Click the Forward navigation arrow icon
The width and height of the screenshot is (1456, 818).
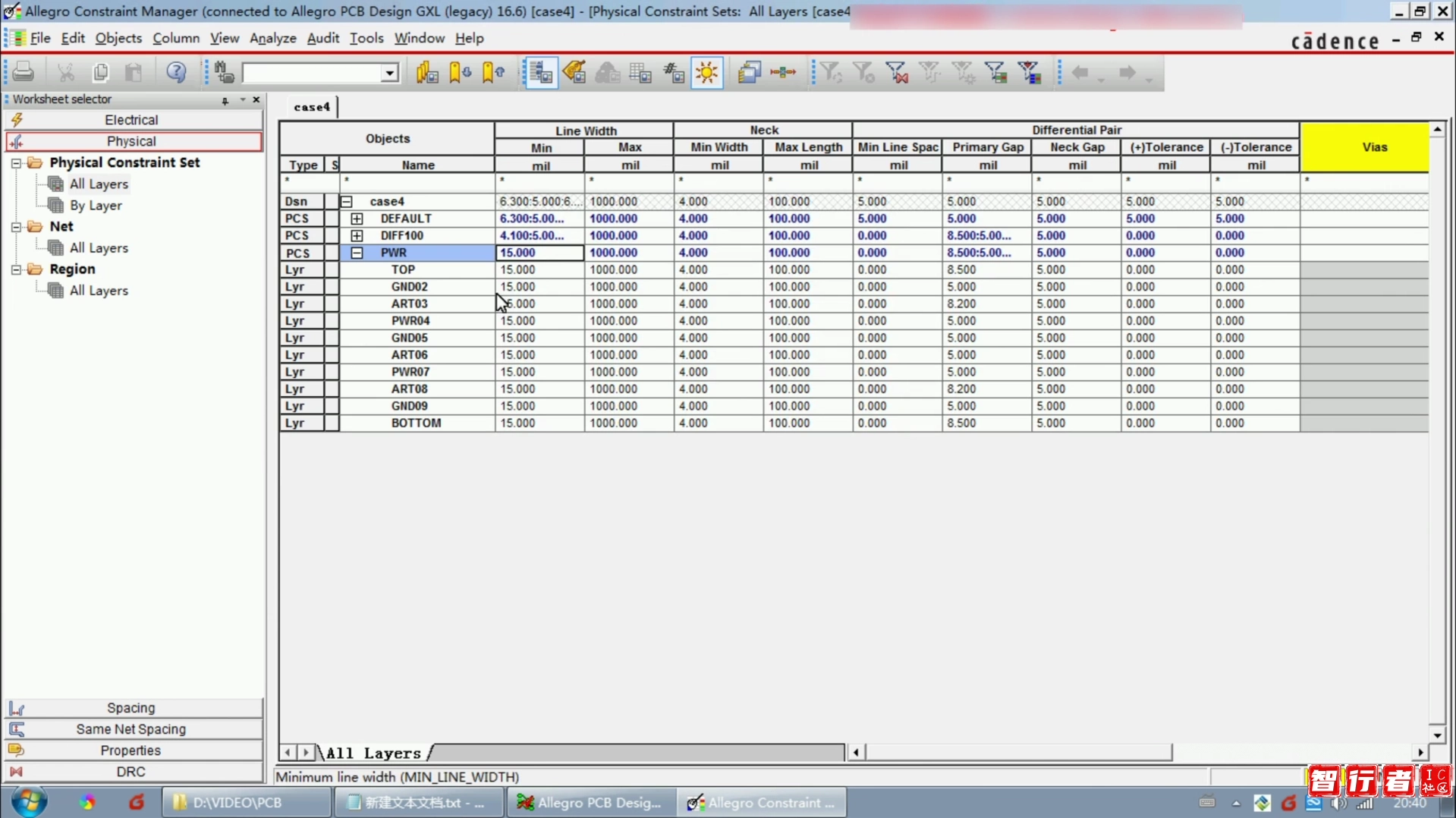pos(1127,72)
